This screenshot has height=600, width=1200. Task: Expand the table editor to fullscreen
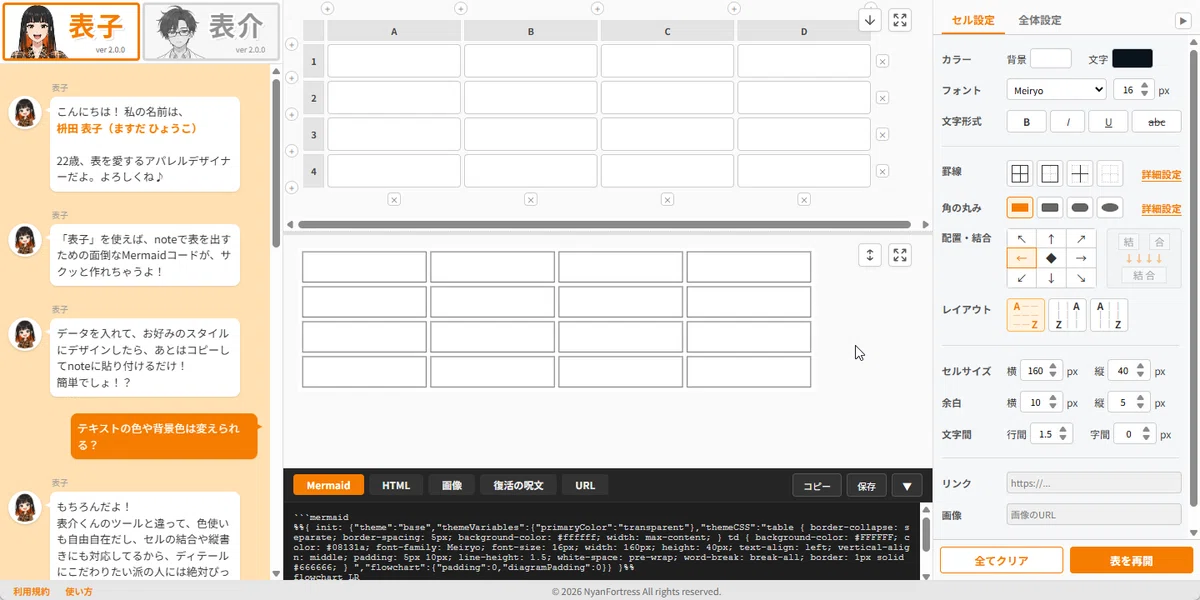[x=900, y=19]
